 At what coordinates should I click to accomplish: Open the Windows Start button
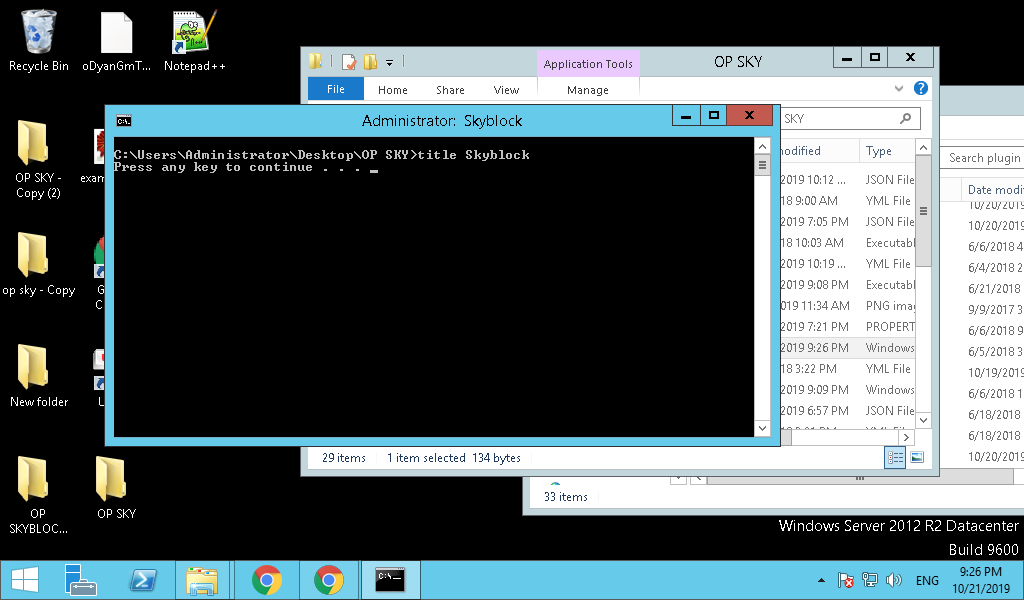(24, 579)
